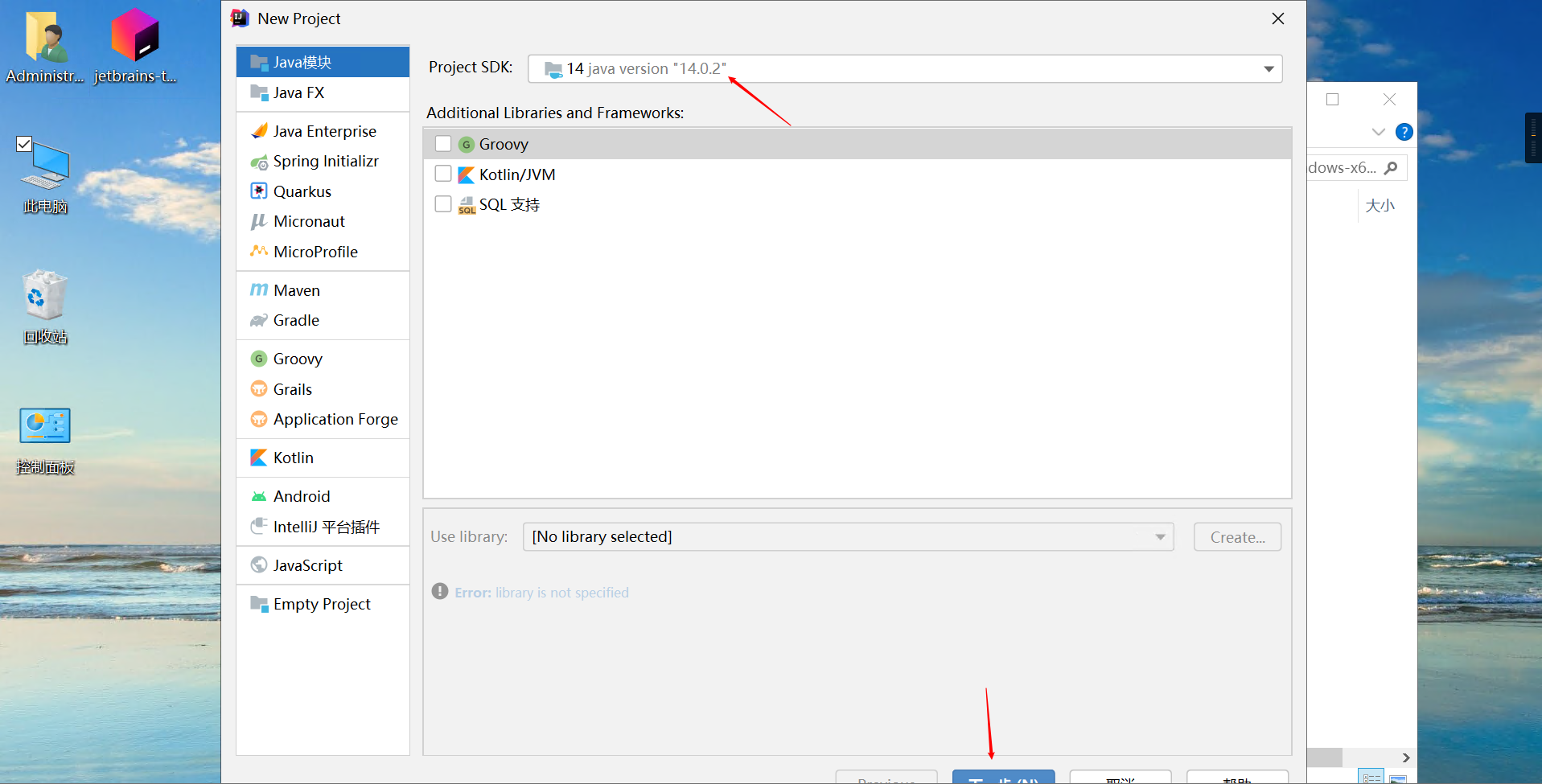Click the "Use library:" label
Screen dimensions: 1542x784
pos(469,536)
